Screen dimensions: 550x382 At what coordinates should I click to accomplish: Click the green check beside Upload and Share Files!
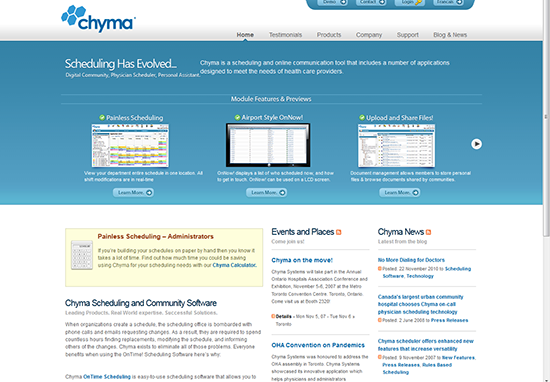(x=362, y=118)
